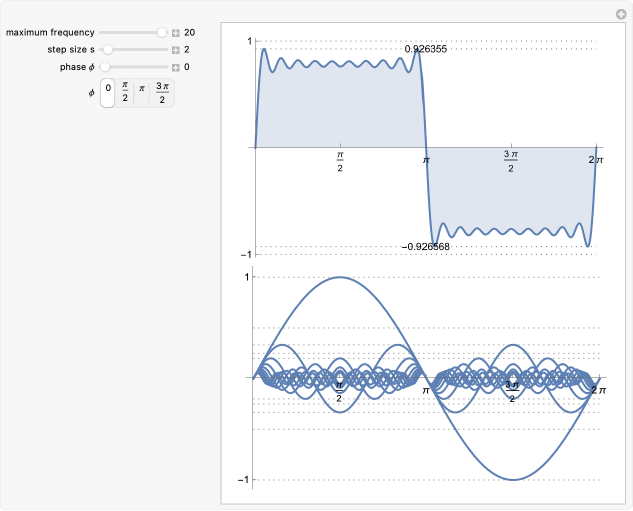Image resolution: width=633 pixels, height=511 pixels.
Task: Click the maximum frequency slider thumb
Action: tap(162, 32)
